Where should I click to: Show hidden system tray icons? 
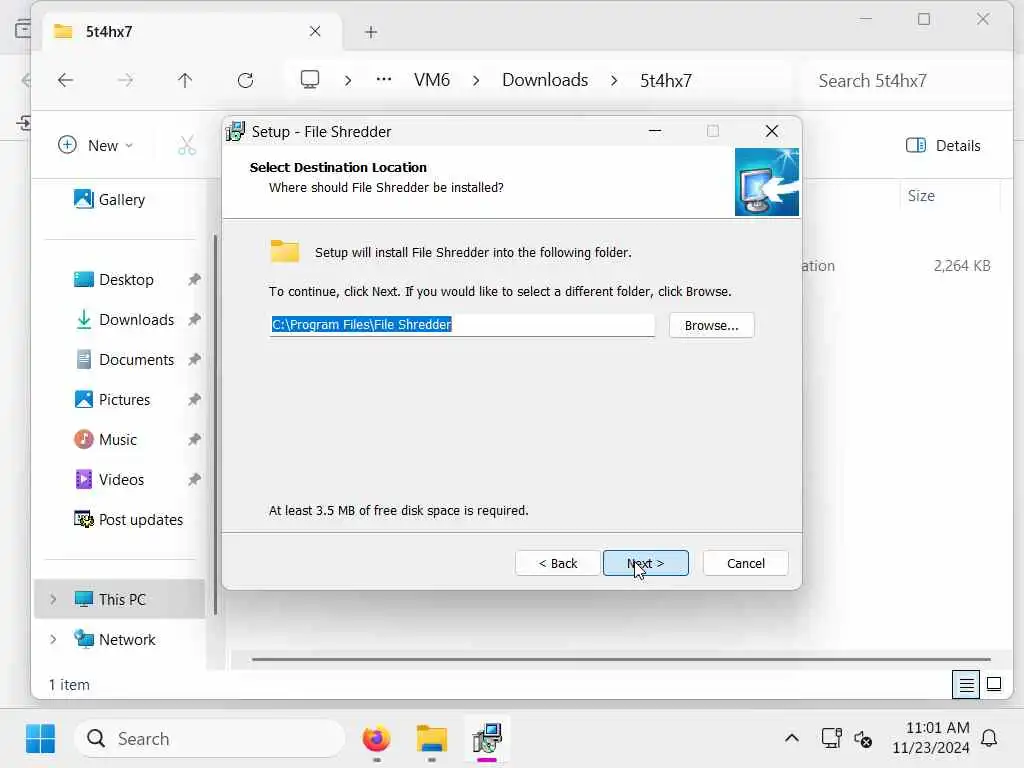coord(792,739)
